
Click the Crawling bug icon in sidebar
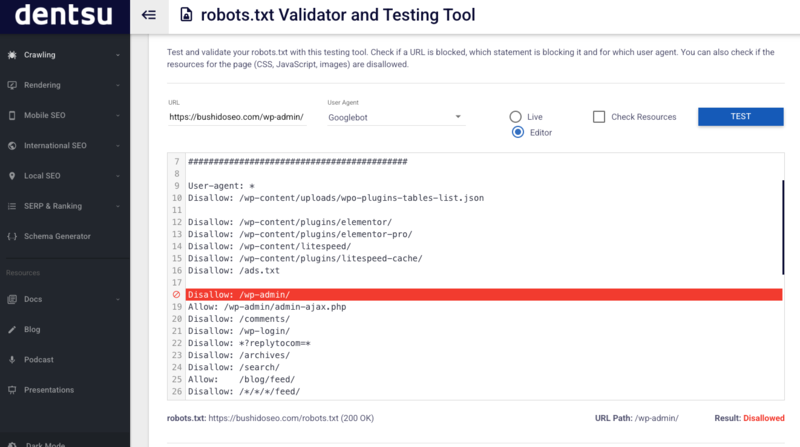tap(12, 55)
